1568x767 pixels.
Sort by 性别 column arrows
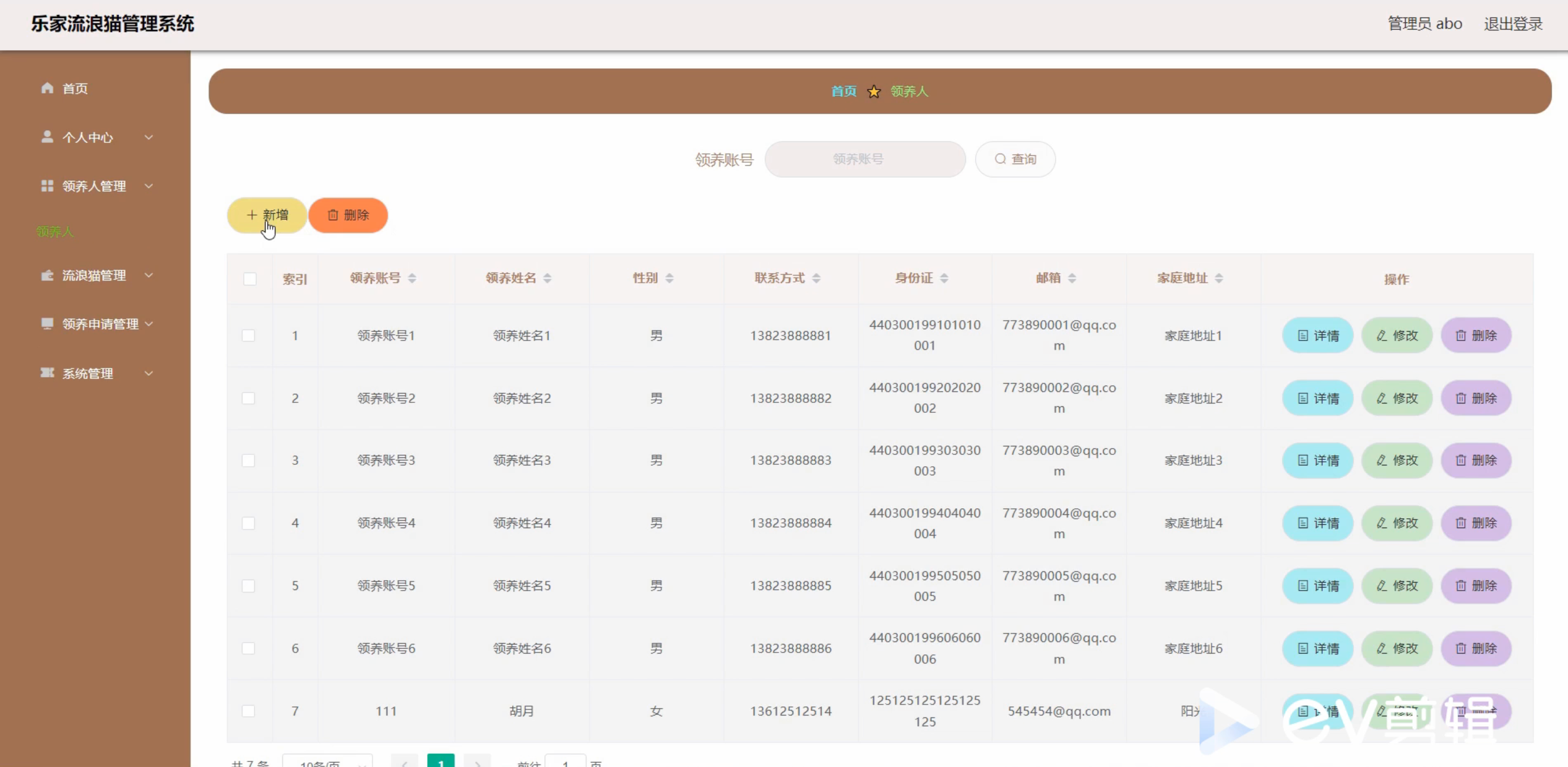tap(669, 279)
